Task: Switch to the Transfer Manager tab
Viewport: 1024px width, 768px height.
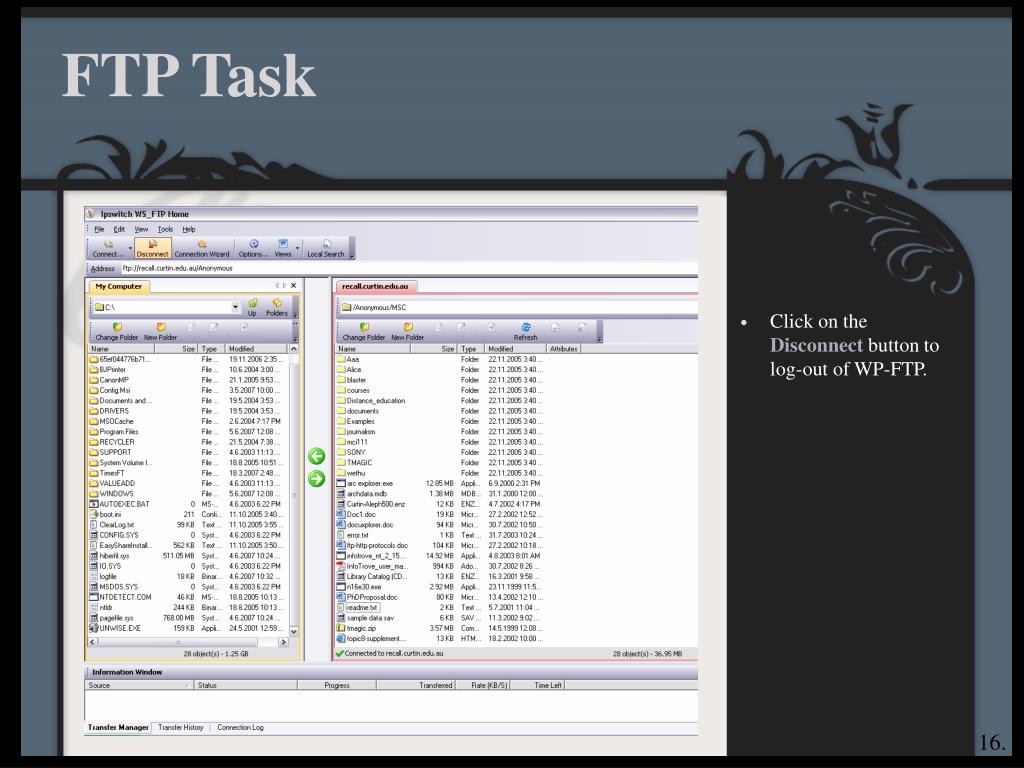Action: tap(118, 728)
